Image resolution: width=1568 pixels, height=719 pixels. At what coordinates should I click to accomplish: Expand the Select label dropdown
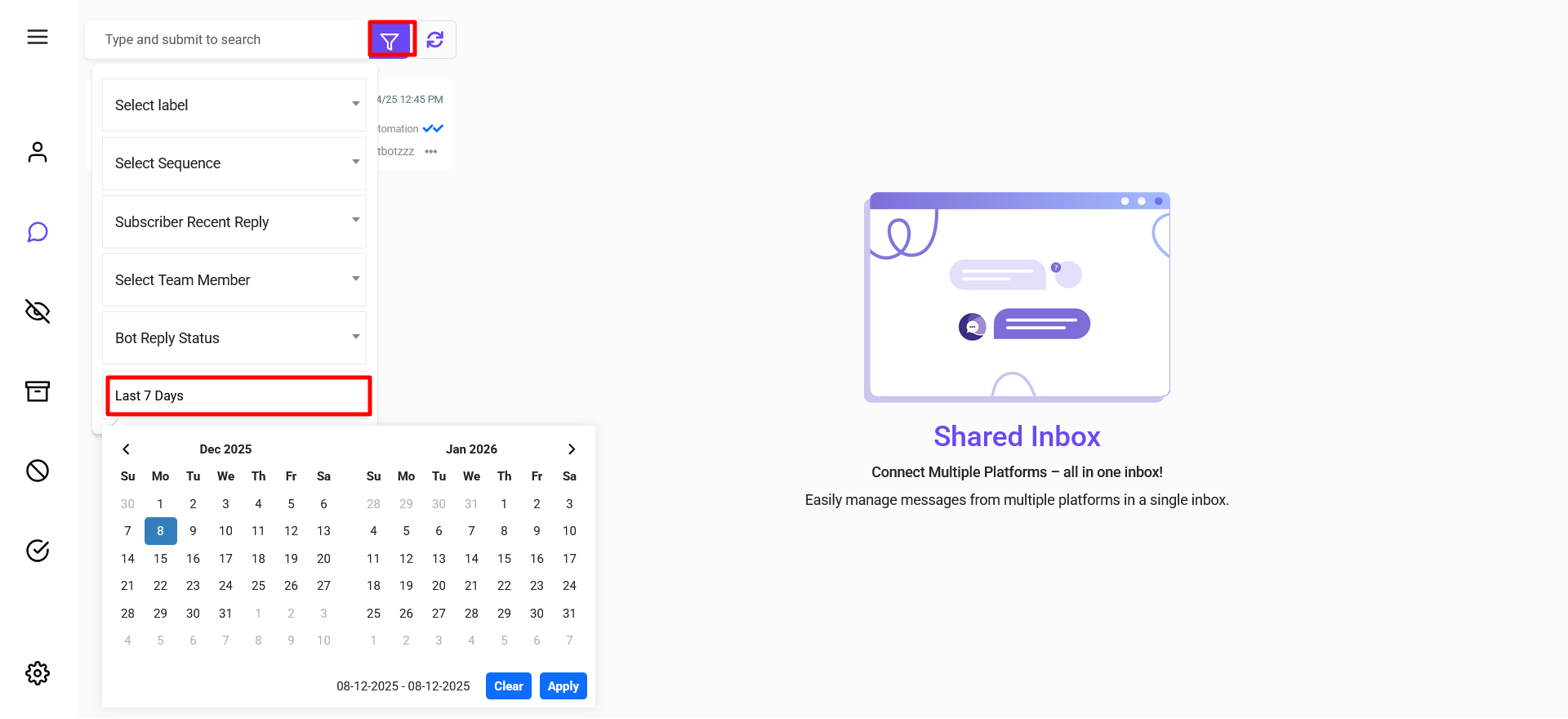click(234, 105)
